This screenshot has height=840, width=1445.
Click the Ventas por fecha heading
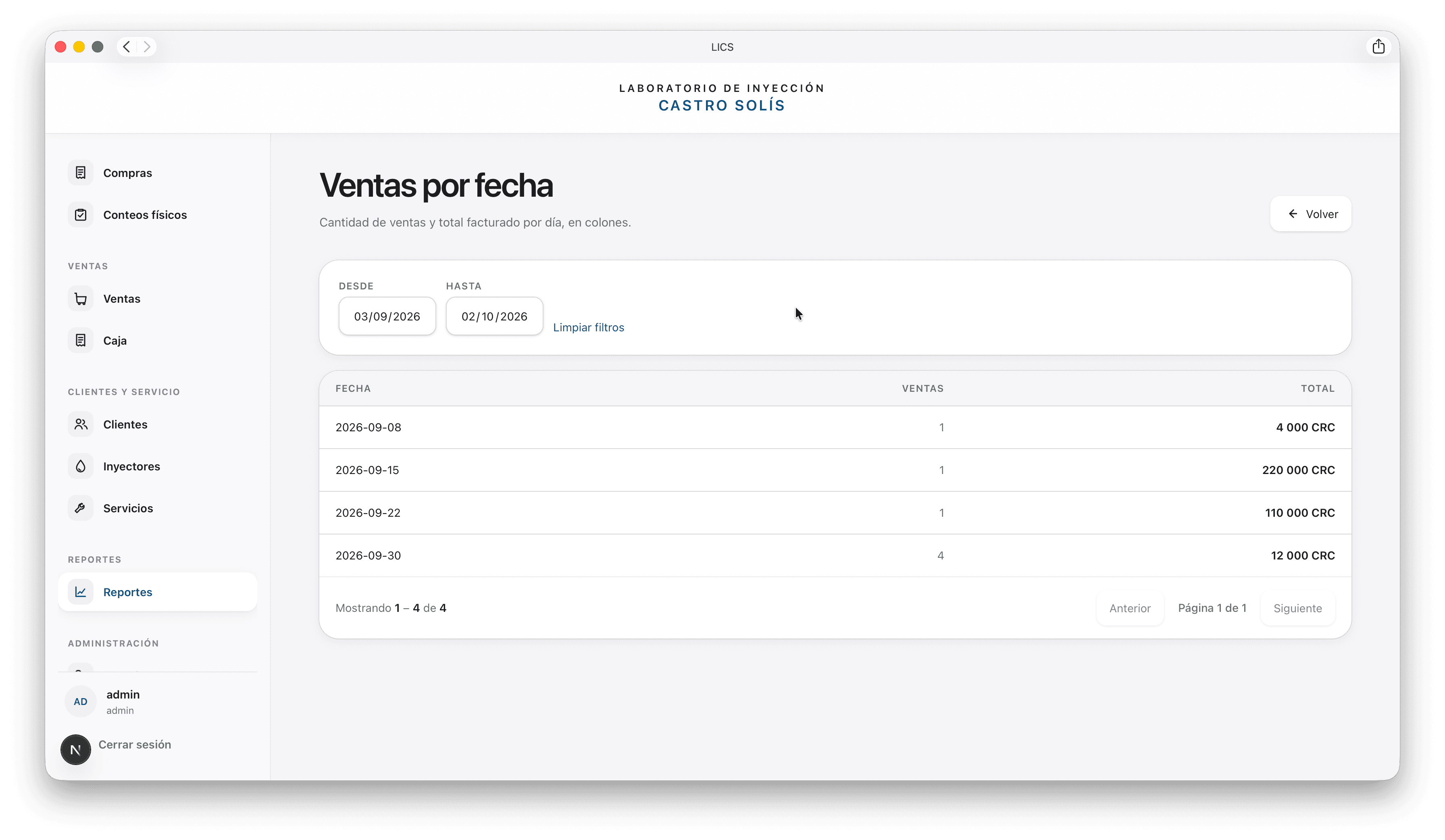tap(436, 186)
